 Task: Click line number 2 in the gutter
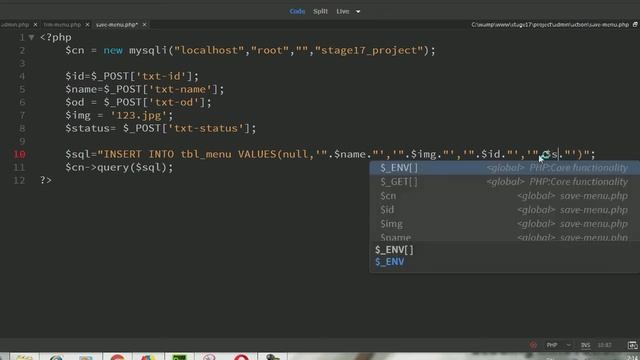[x=22, y=51]
